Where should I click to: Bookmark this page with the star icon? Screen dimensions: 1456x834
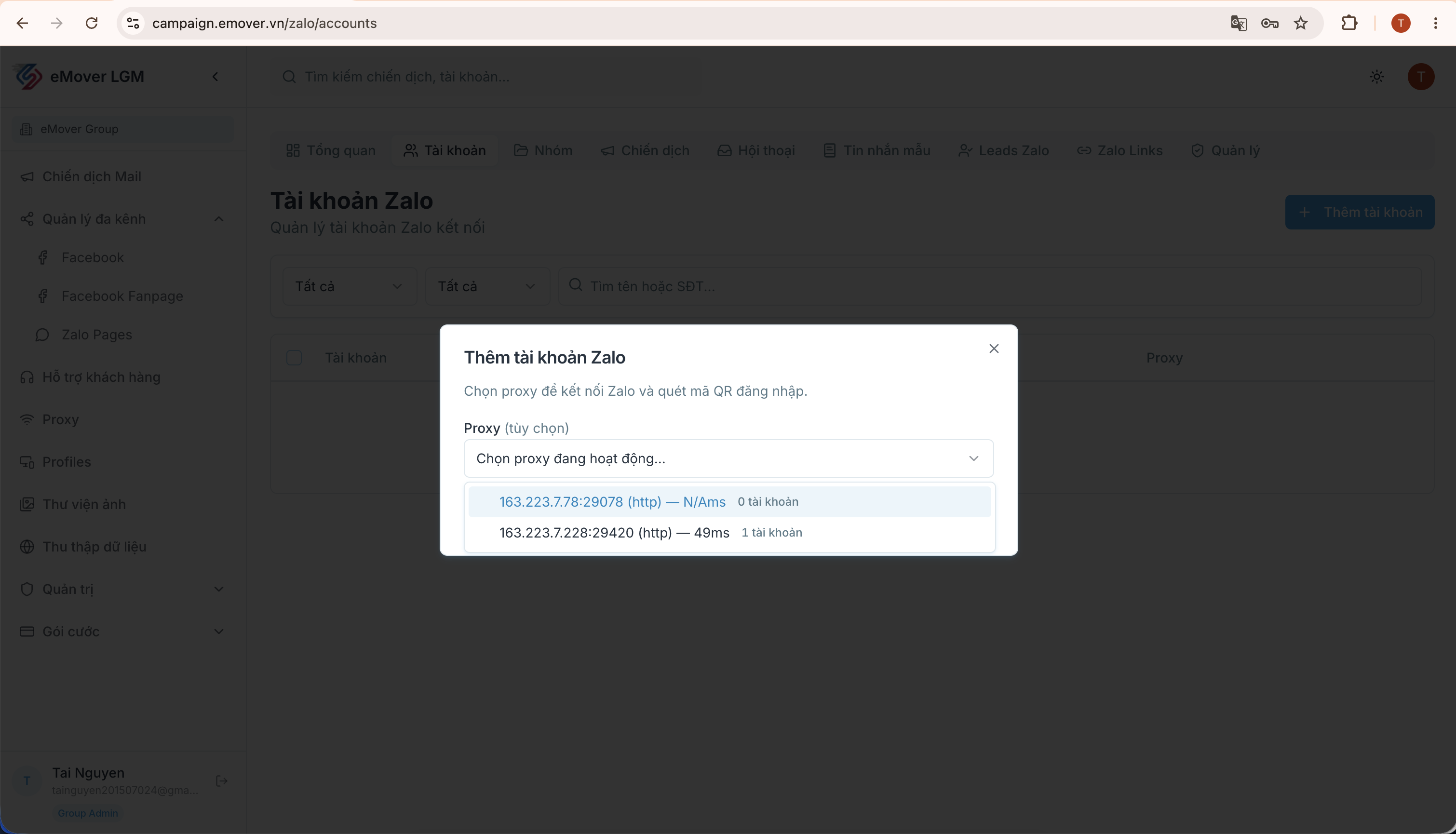click(1301, 24)
